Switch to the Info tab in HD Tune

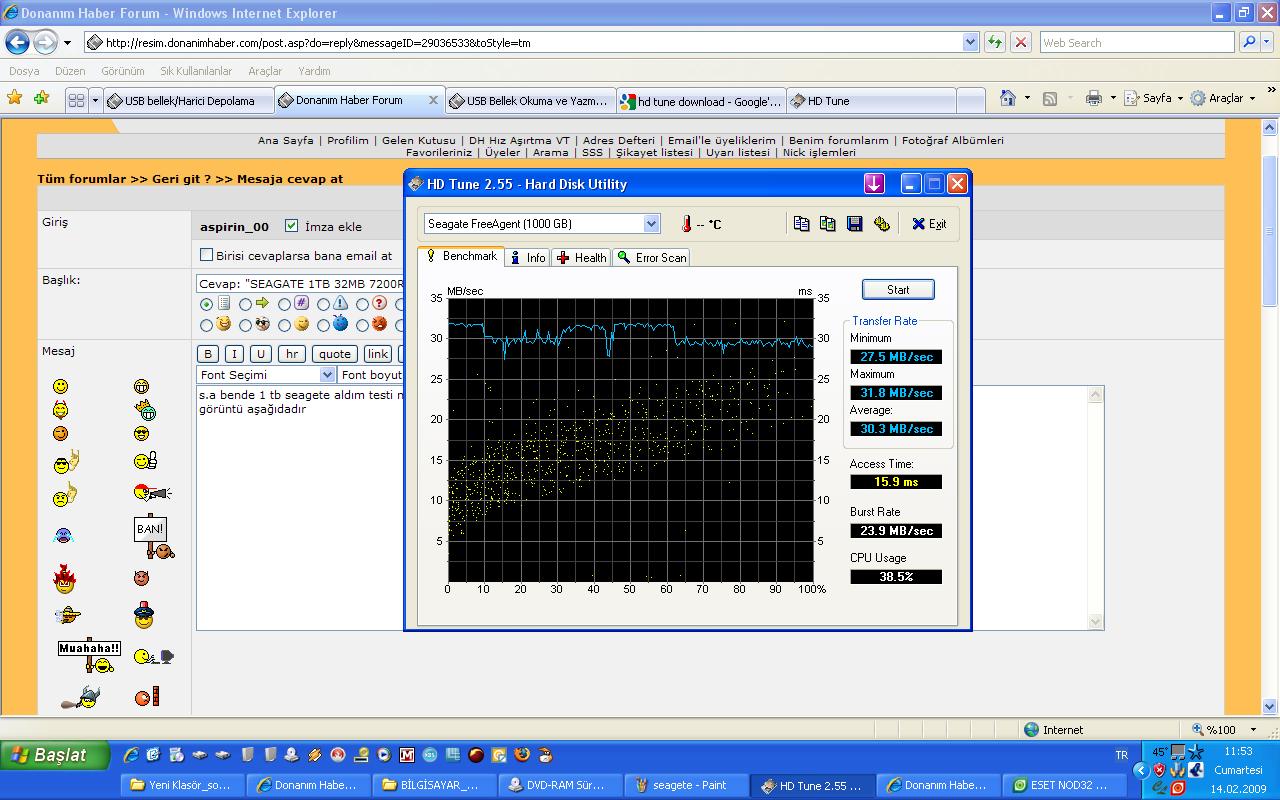[x=527, y=257]
